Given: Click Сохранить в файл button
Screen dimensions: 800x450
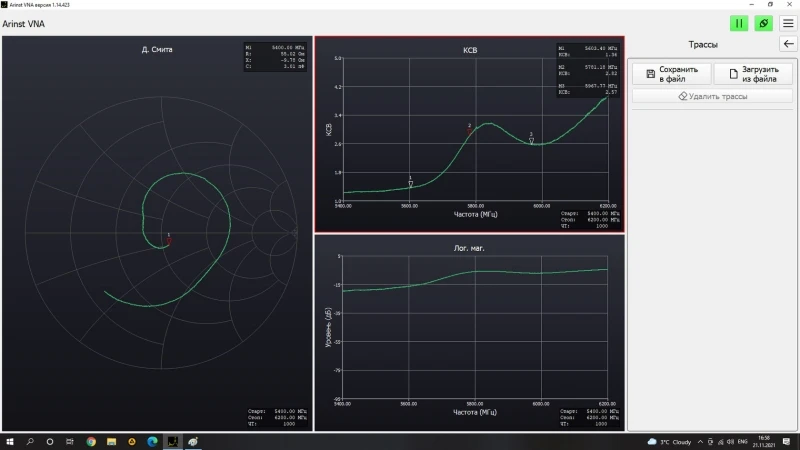Looking at the screenshot, I should 671,74.
